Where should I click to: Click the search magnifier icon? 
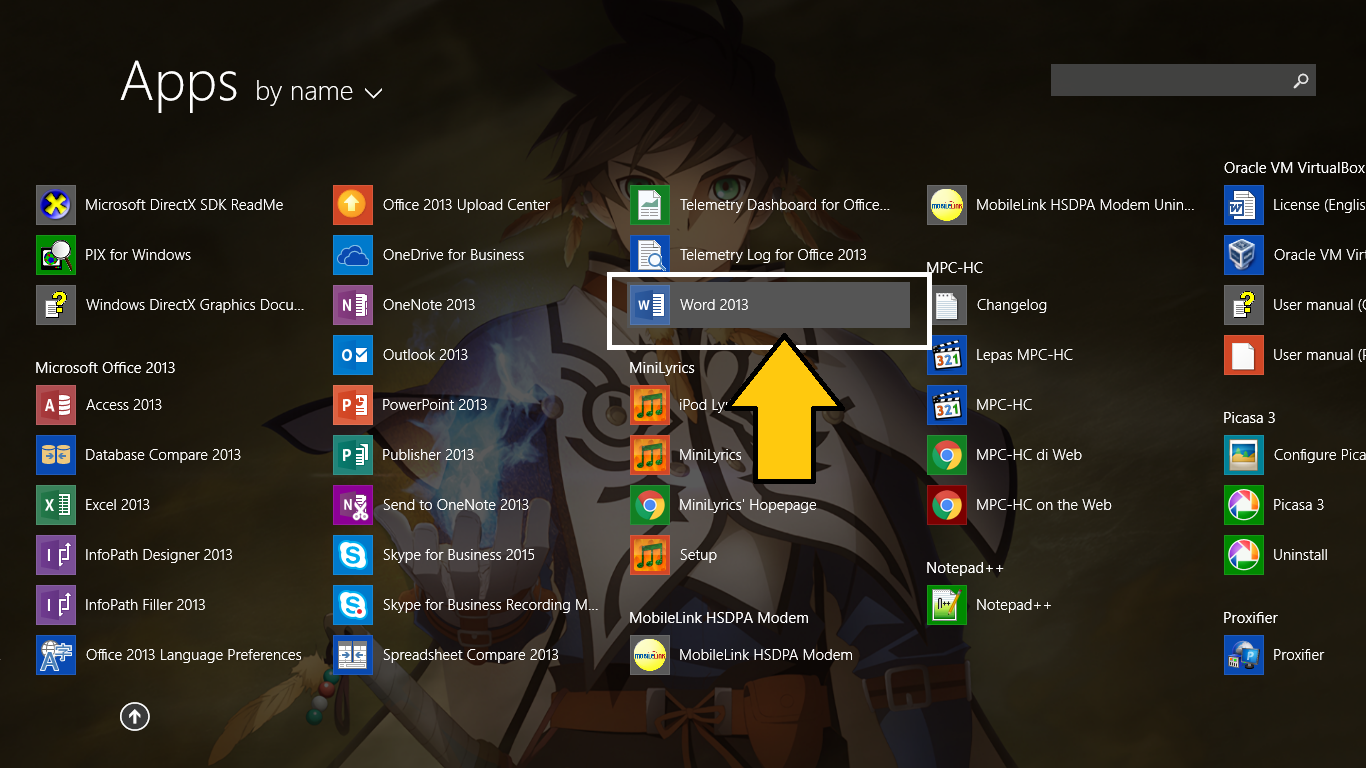(1301, 81)
